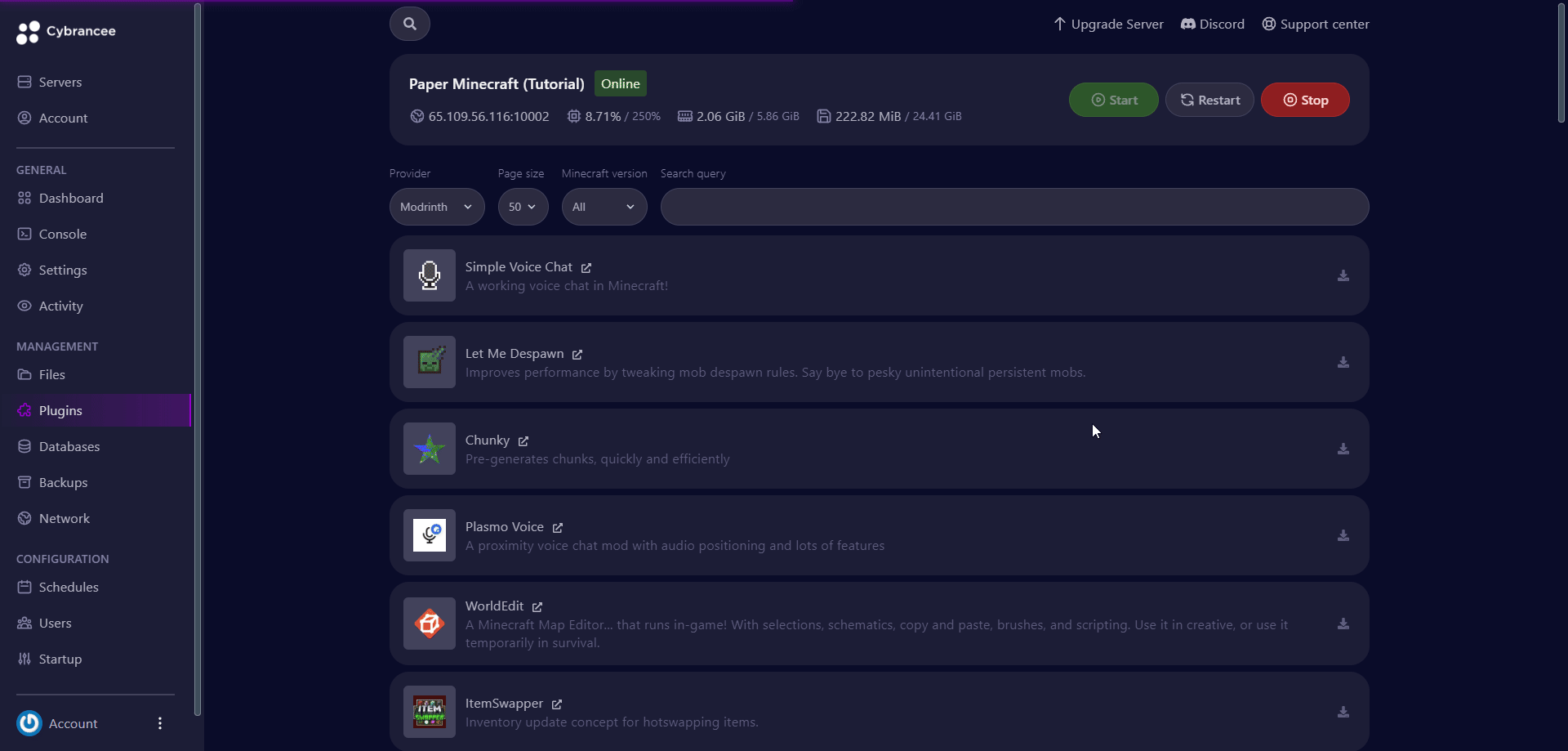Open the Page size dropdown
The height and width of the screenshot is (751, 1568).
[x=523, y=207]
